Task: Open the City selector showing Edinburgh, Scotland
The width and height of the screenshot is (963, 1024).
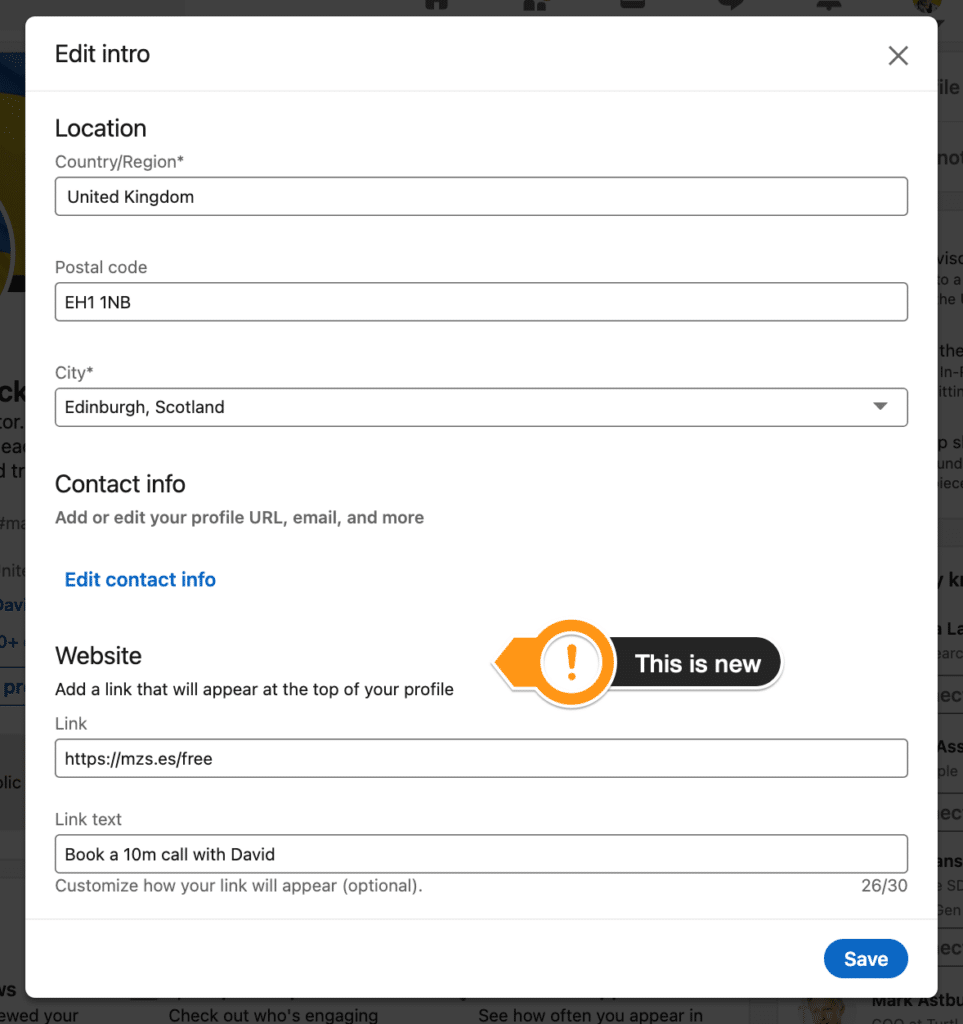Action: click(481, 407)
